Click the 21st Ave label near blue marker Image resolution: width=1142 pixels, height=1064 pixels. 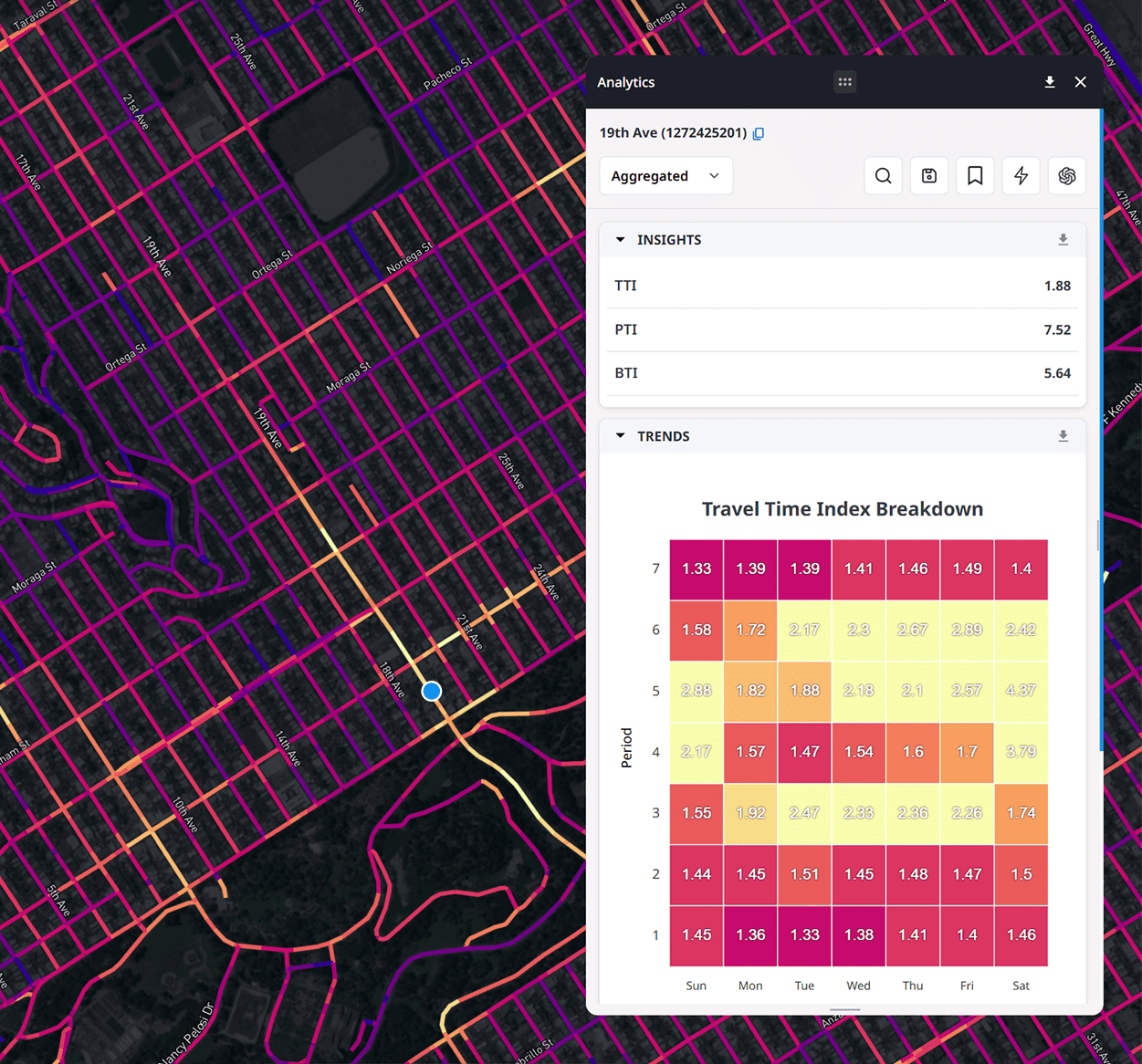click(469, 631)
